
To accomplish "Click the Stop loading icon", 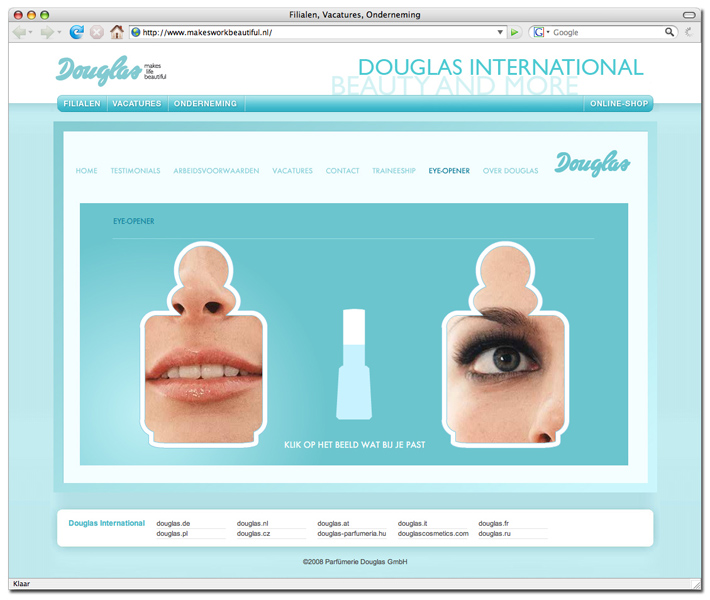I will 96,32.
